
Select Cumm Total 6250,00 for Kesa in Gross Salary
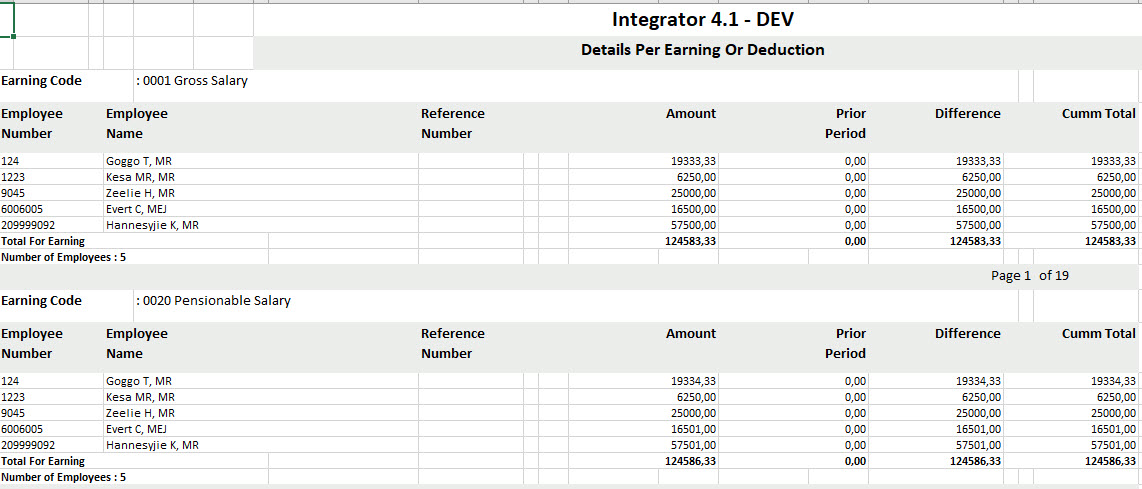(1115, 177)
